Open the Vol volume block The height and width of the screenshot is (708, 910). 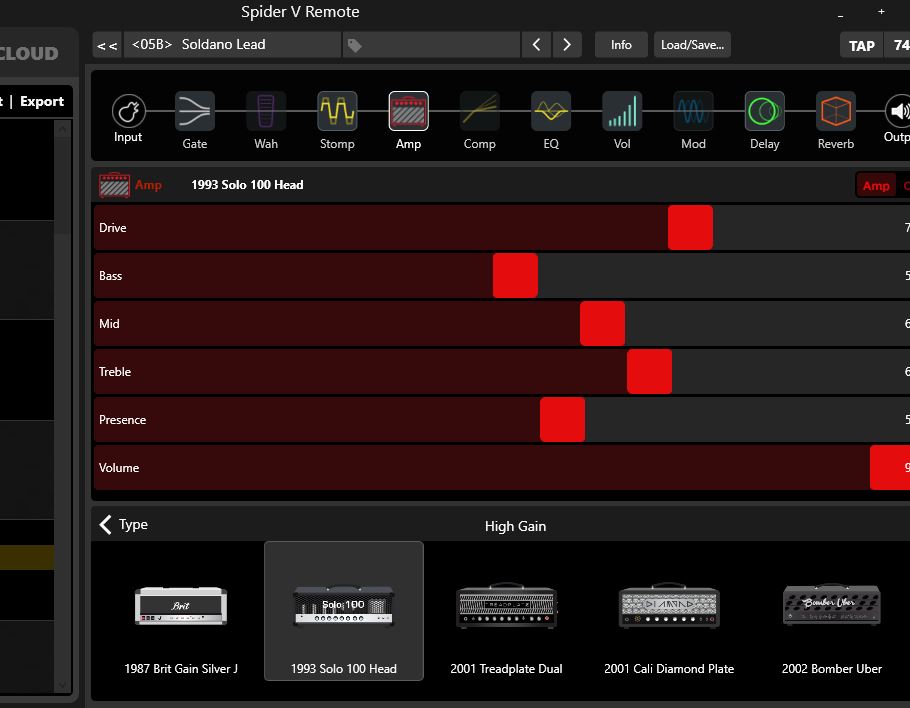pyautogui.click(x=622, y=111)
